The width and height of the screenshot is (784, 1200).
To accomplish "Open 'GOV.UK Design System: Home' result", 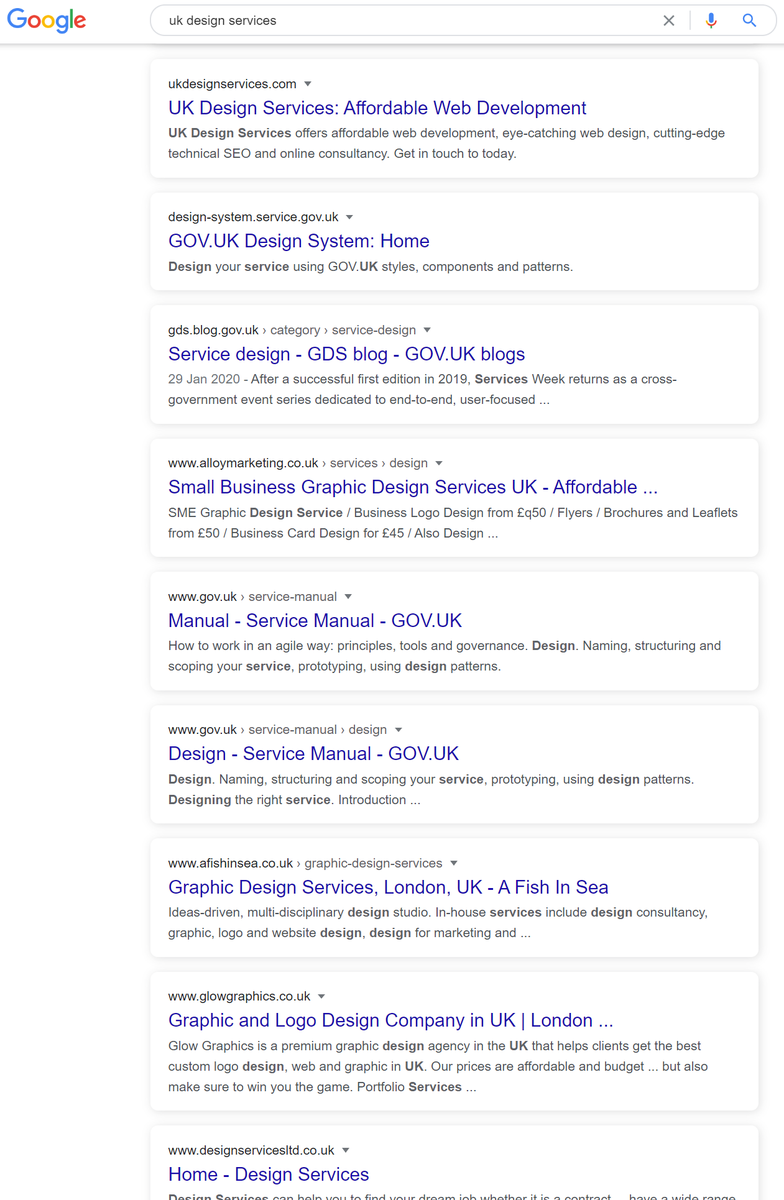I will point(299,241).
